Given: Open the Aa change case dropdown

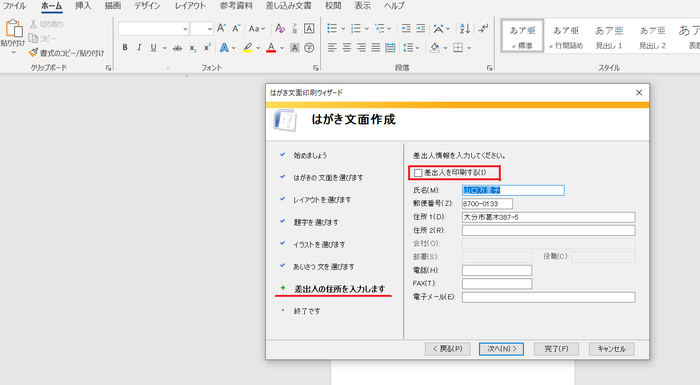Looking at the screenshot, I should click(x=257, y=29).
